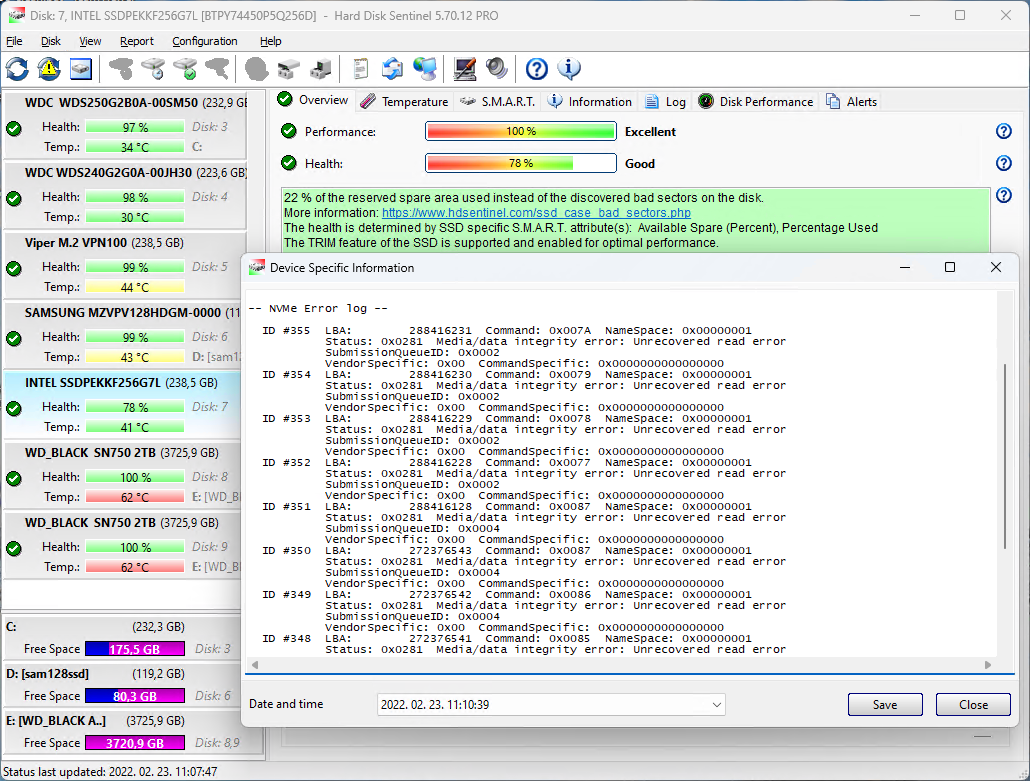Image resolution: width=1030 pixels, height=781 pixels.
Task: Select the Overview tab
Action: (x=314, y=100)
